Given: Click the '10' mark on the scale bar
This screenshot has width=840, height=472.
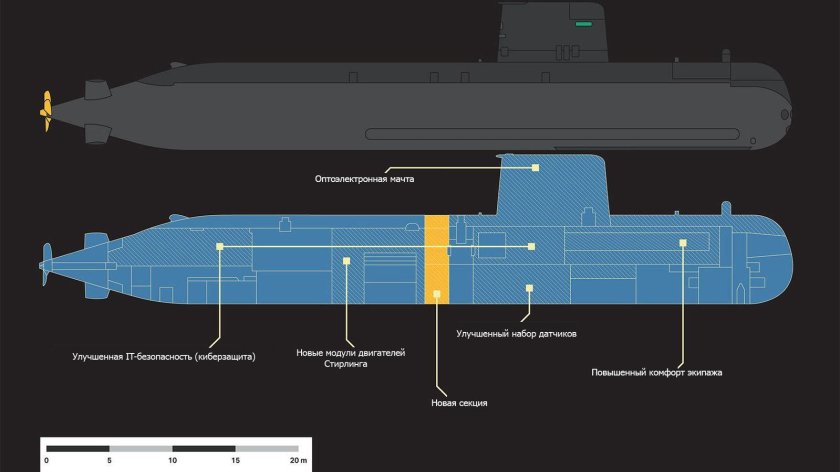Looking at the screenshot, I should (x=172, y=461).
